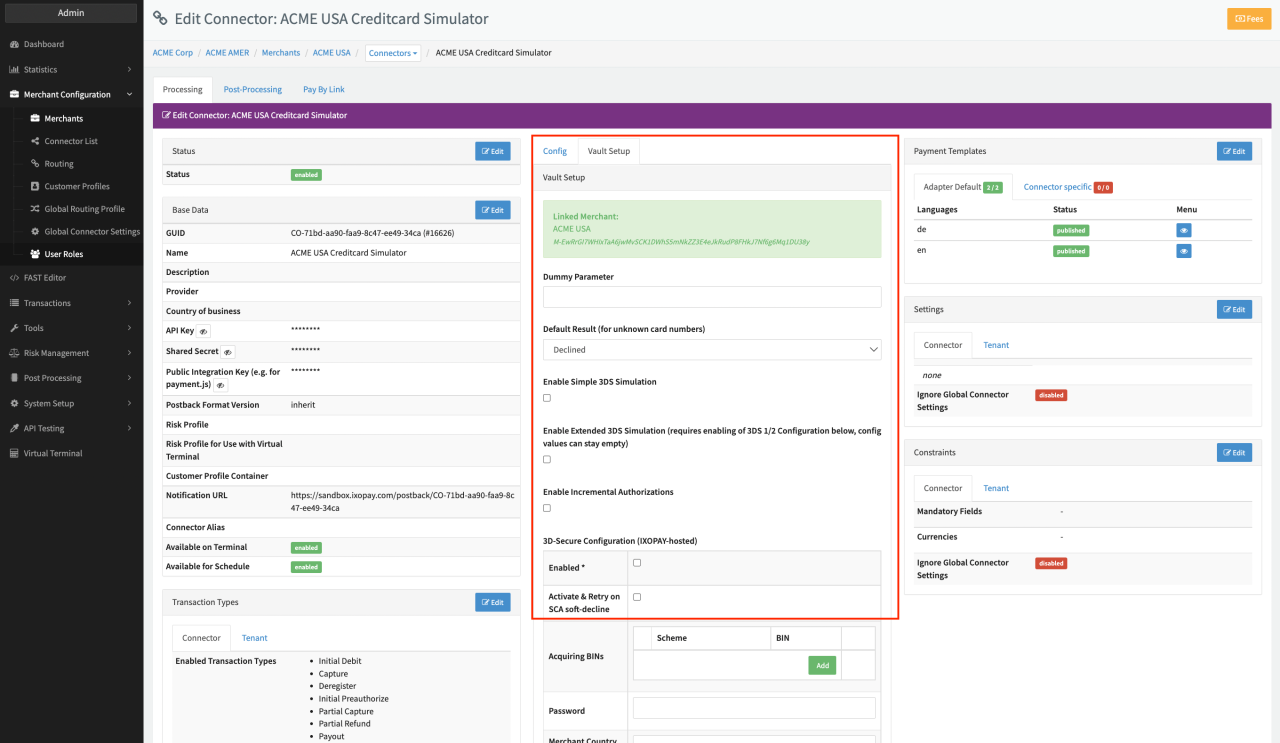1280x743 pixels.
Task: Reveal the API Key value
Action: point(203,331)
